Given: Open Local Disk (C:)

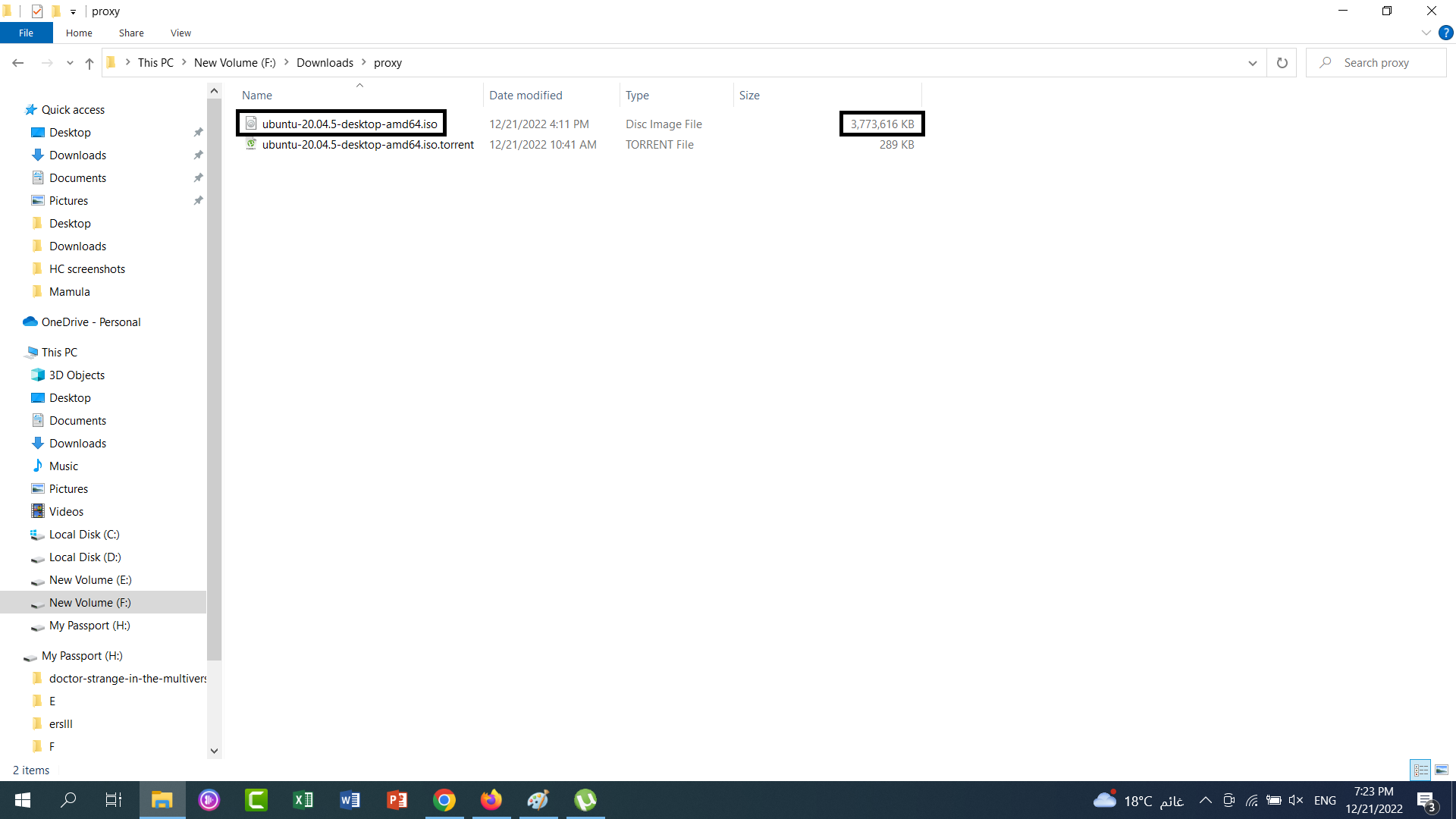Looking at the screenshot, I should click(84, 535).
